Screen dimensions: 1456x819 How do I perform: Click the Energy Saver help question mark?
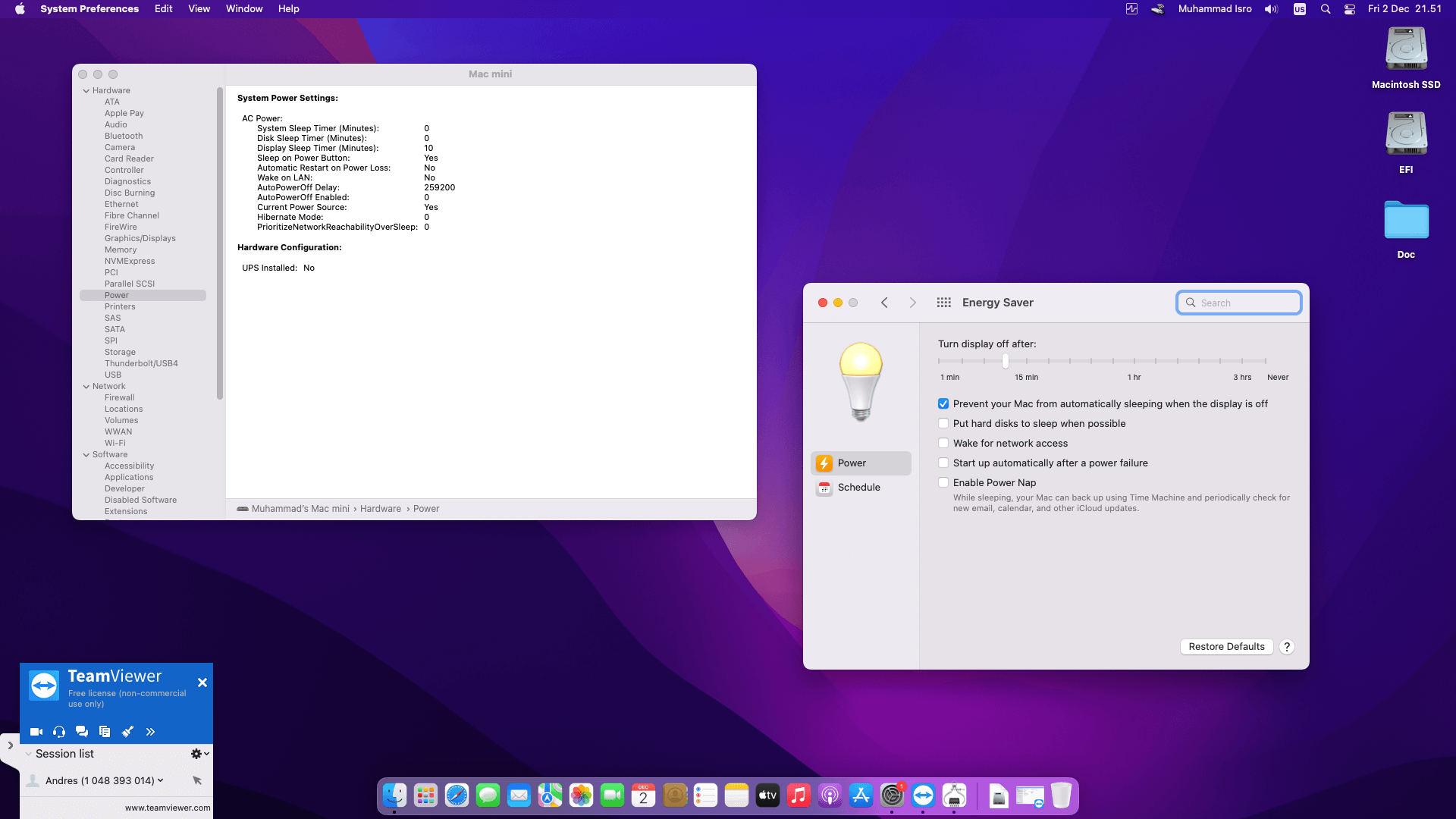click(x=1287, y=647)
